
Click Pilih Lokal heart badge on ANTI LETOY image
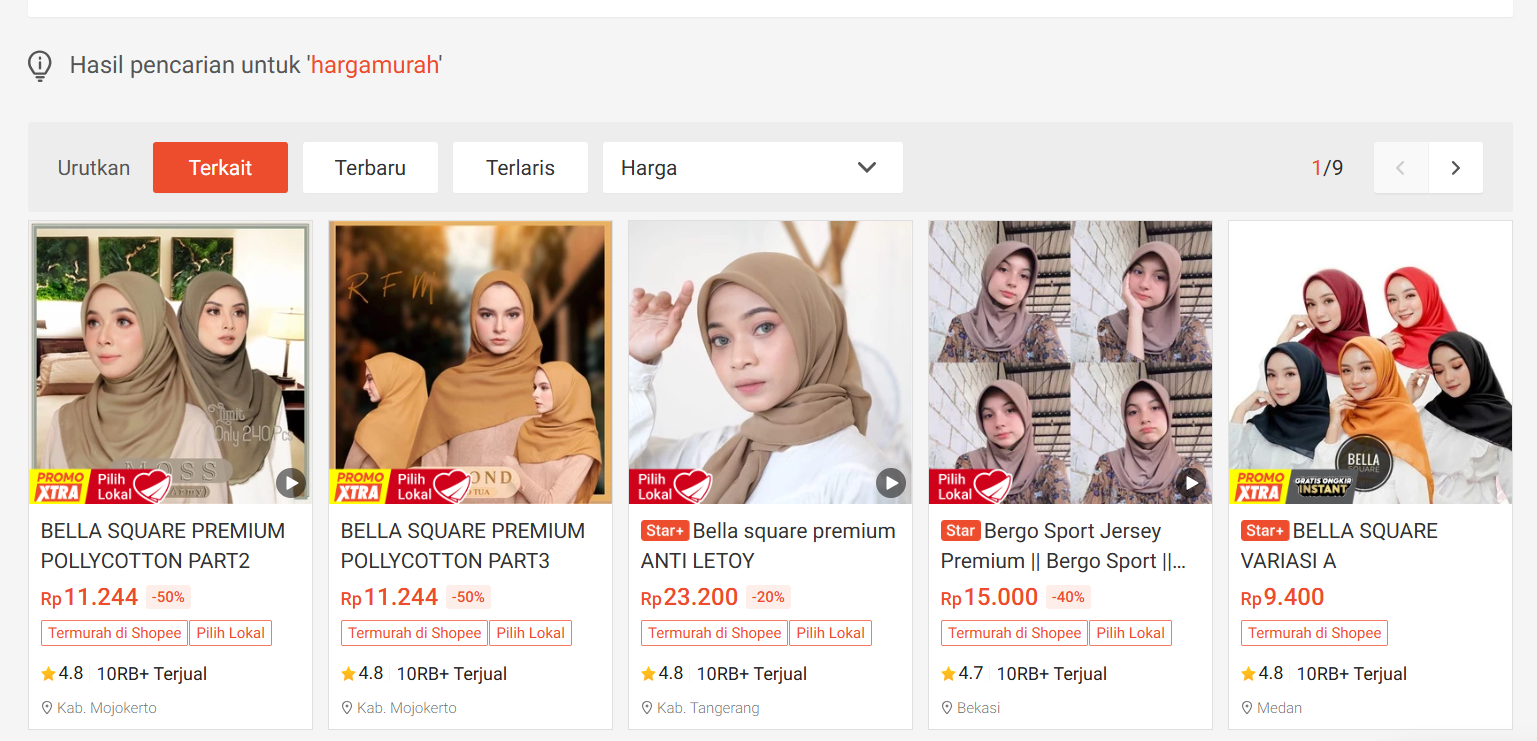click(671, 486)
